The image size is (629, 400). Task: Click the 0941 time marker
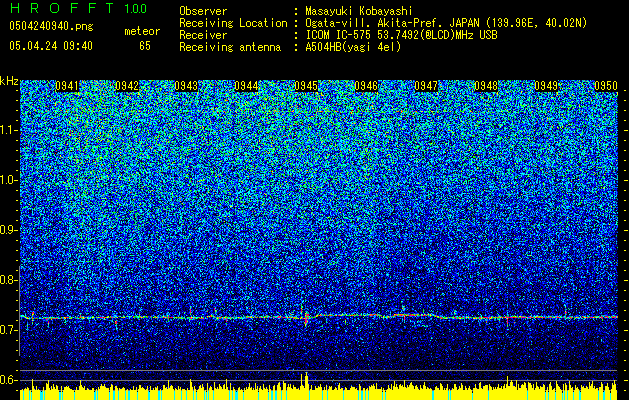pos(67,86)
